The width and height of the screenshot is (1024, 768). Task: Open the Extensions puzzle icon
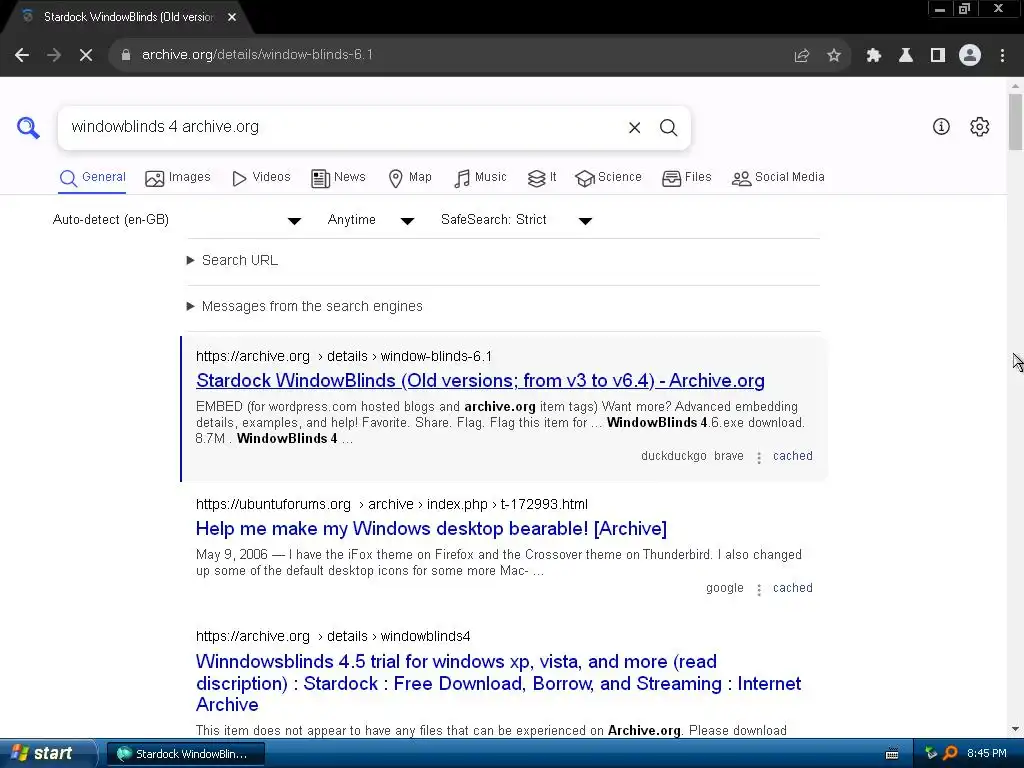coord(874,56)
